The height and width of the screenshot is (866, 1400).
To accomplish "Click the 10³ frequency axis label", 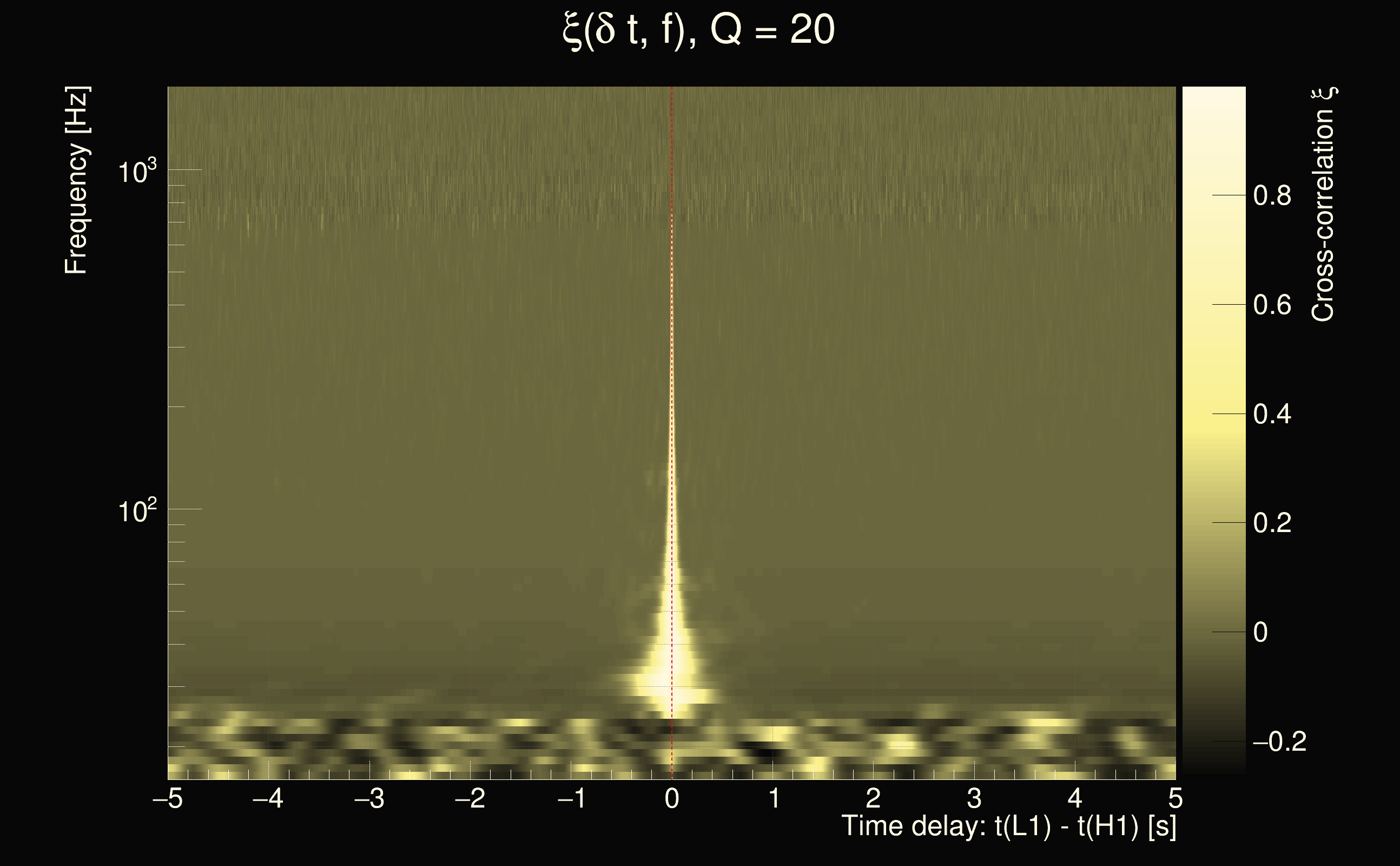I will point(136,171).
